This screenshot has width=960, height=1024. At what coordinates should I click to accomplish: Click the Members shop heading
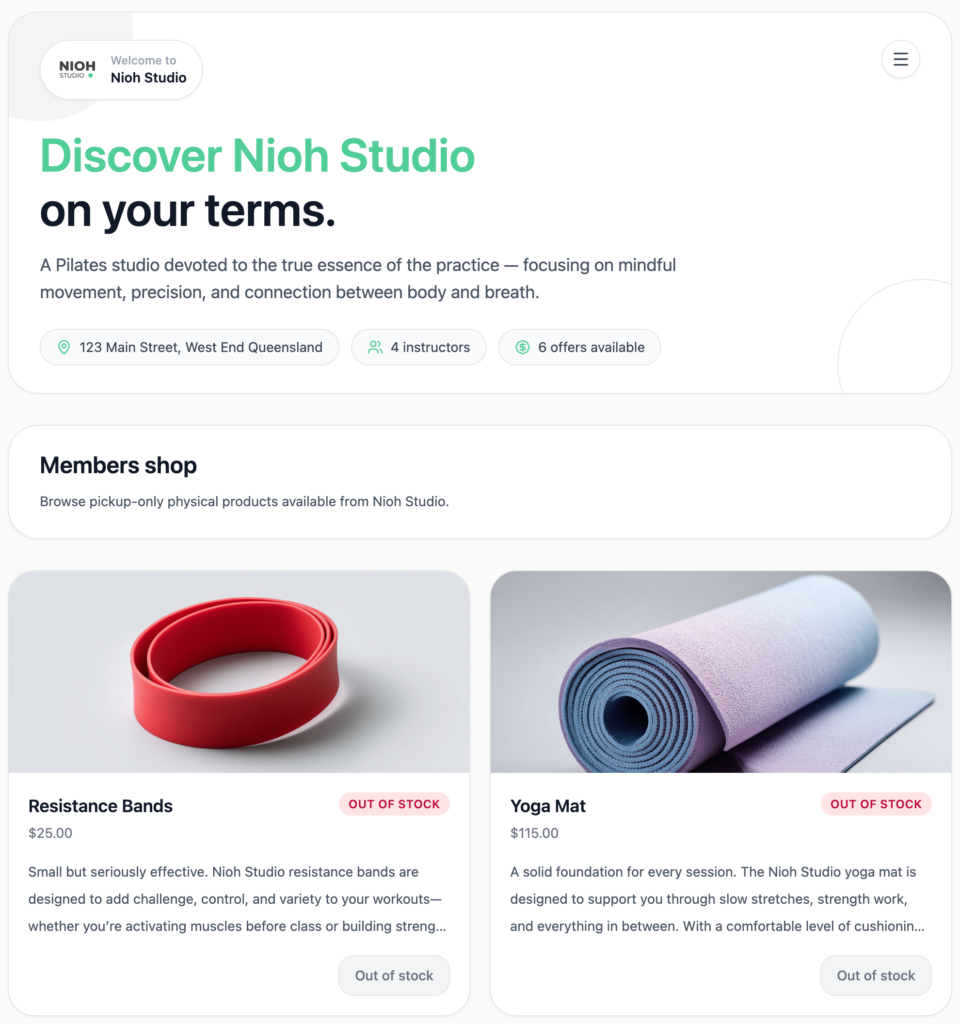[x=118, y=466]
